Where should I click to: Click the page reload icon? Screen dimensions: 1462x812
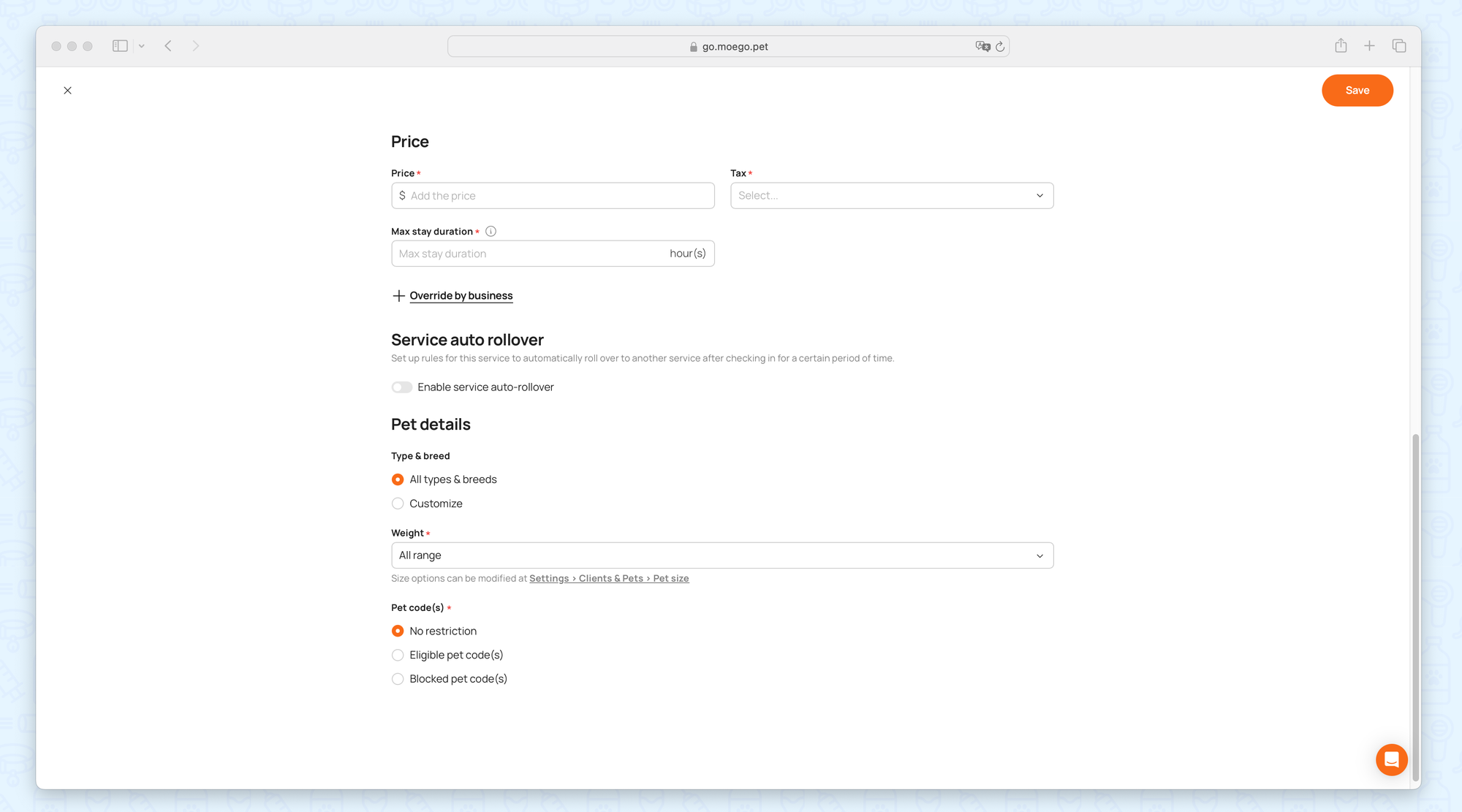pyautogui.click(x=1000, y=47)
